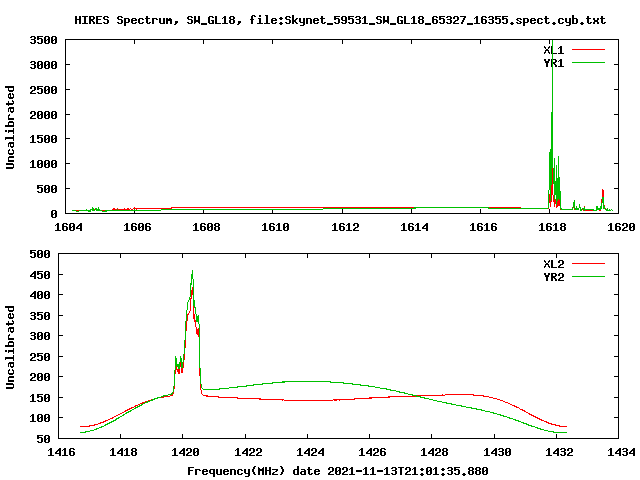The image size is (640, 480).
Task: Click the 1616 x-axis tick label
Action: point(483,227)
